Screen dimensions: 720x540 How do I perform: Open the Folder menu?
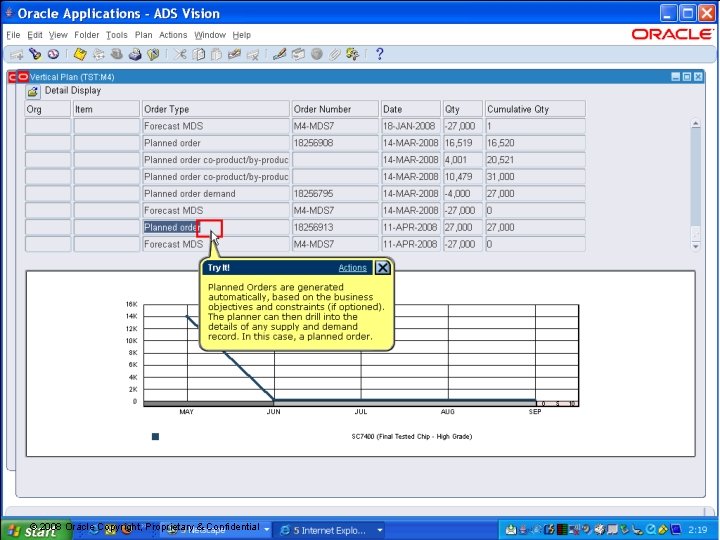tap(87, 35)
